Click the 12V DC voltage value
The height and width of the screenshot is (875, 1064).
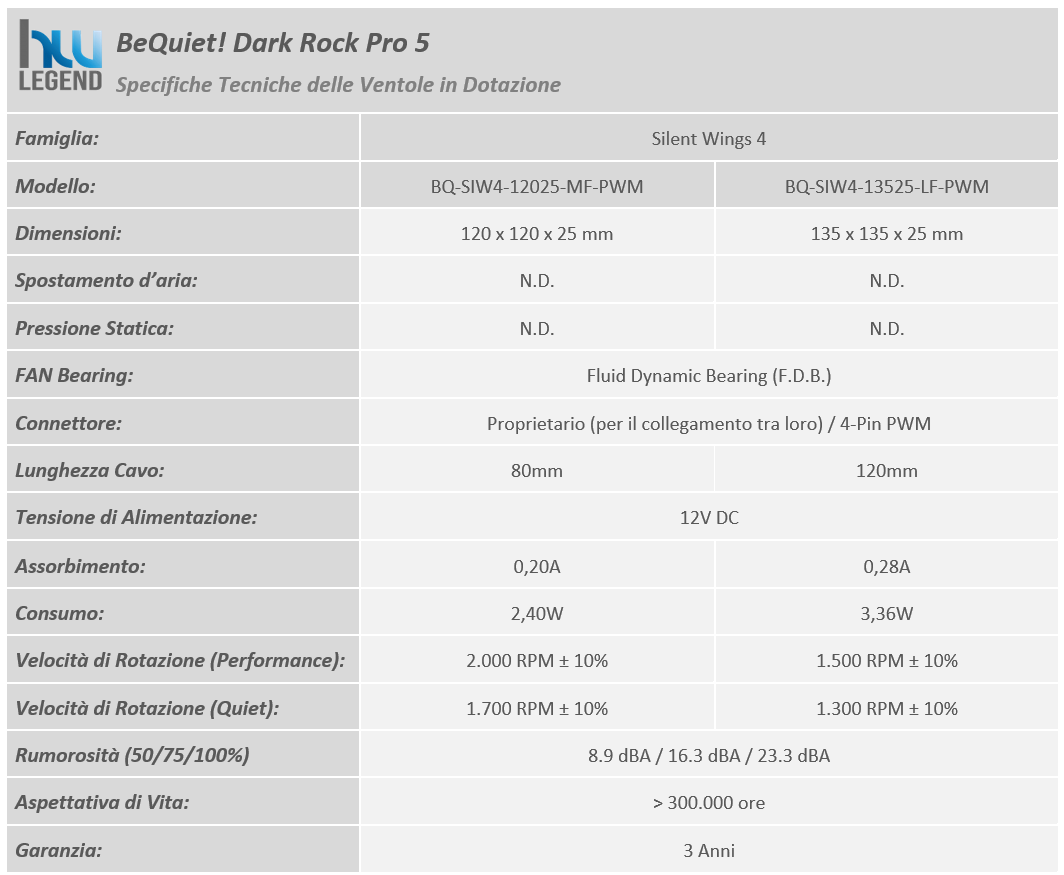pos(708,518)
